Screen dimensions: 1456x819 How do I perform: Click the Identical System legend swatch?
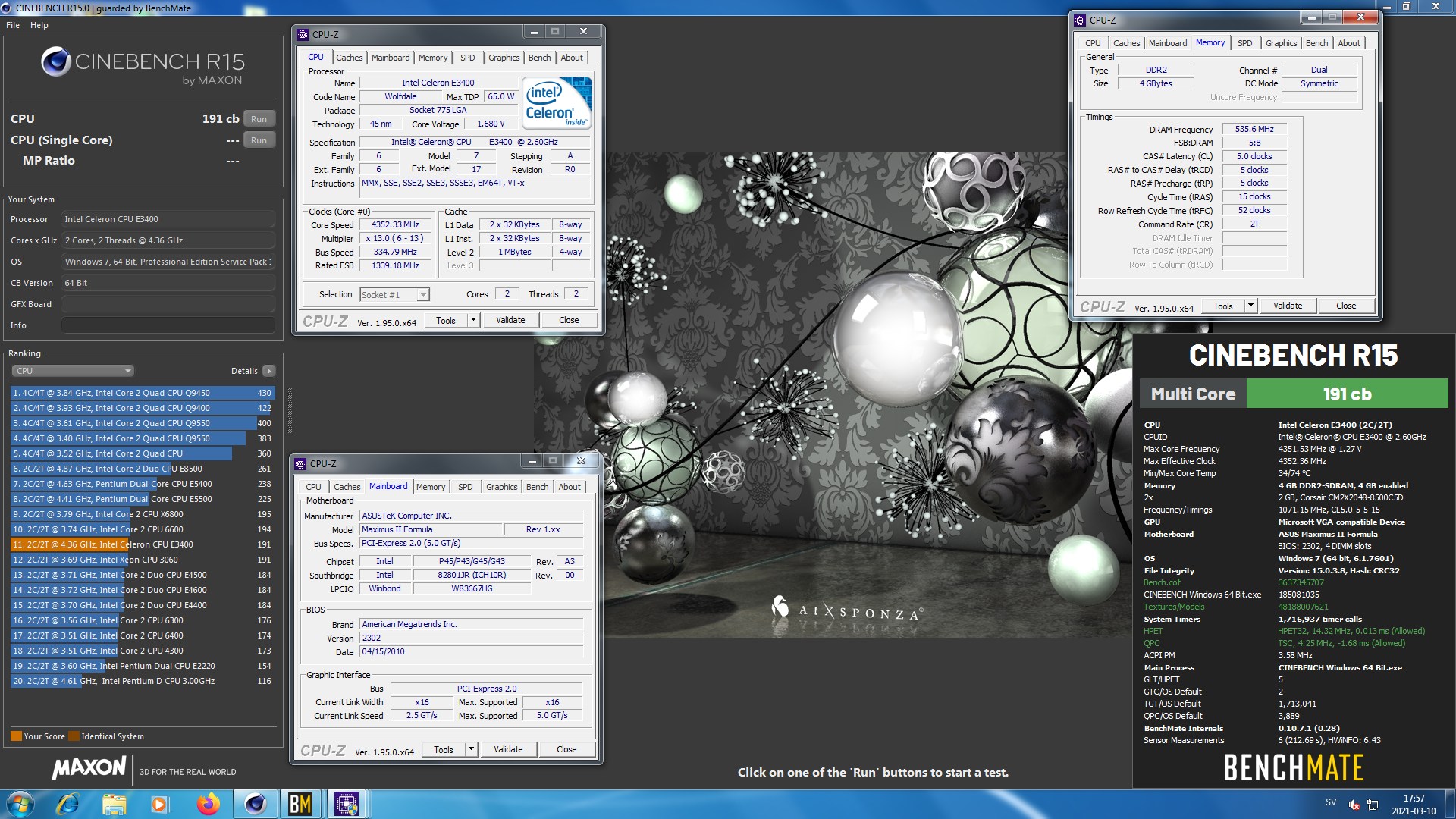pos(74,736)
